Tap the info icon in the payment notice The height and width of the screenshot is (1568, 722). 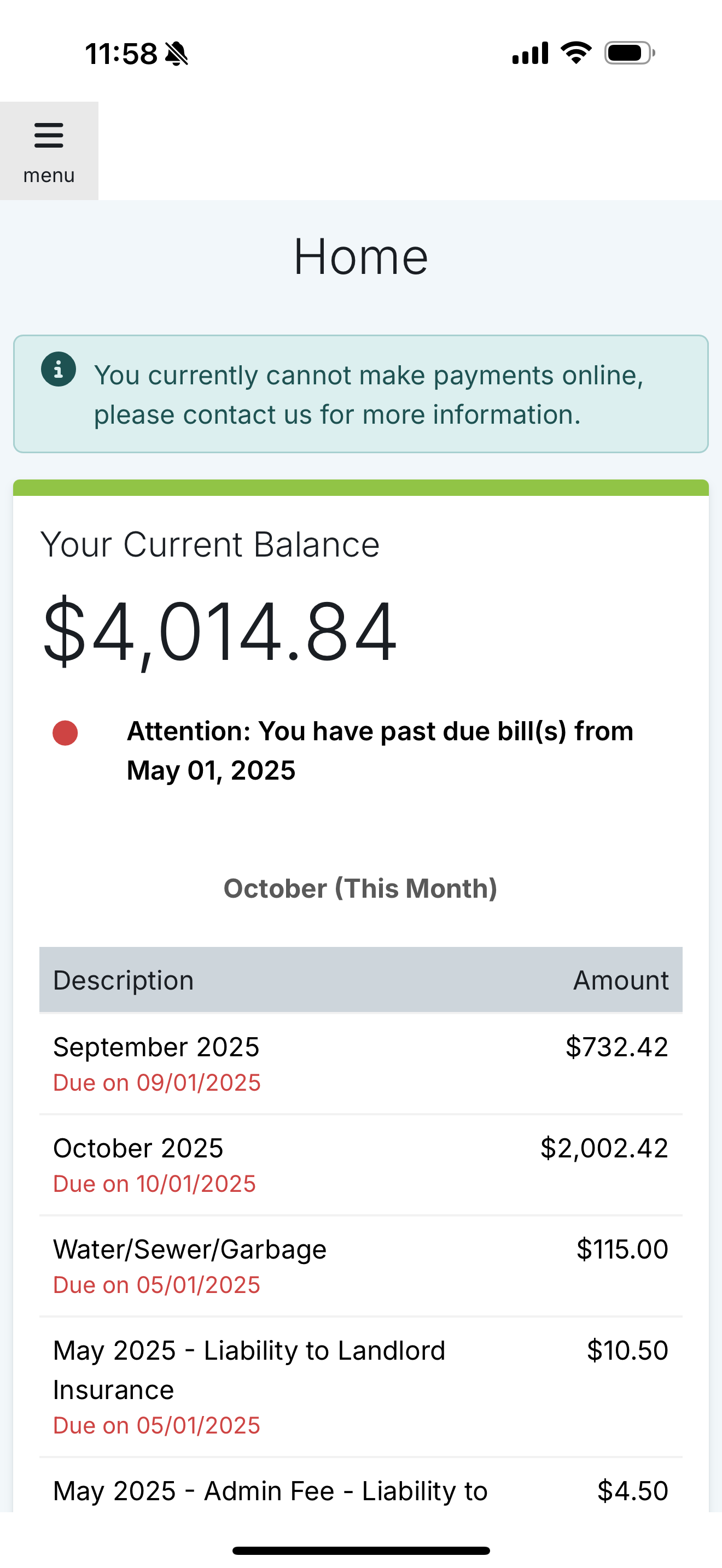(59, 370)
